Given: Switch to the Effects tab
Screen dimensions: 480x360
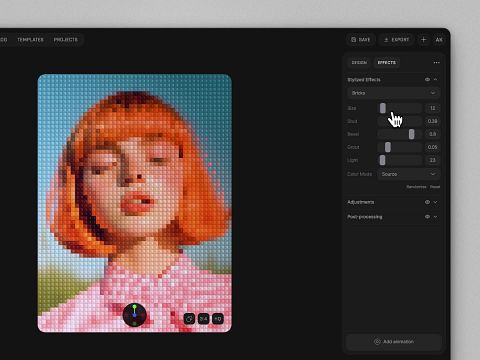Looking at the screenshot, I should pyautogui.click(x=387, y=63).
